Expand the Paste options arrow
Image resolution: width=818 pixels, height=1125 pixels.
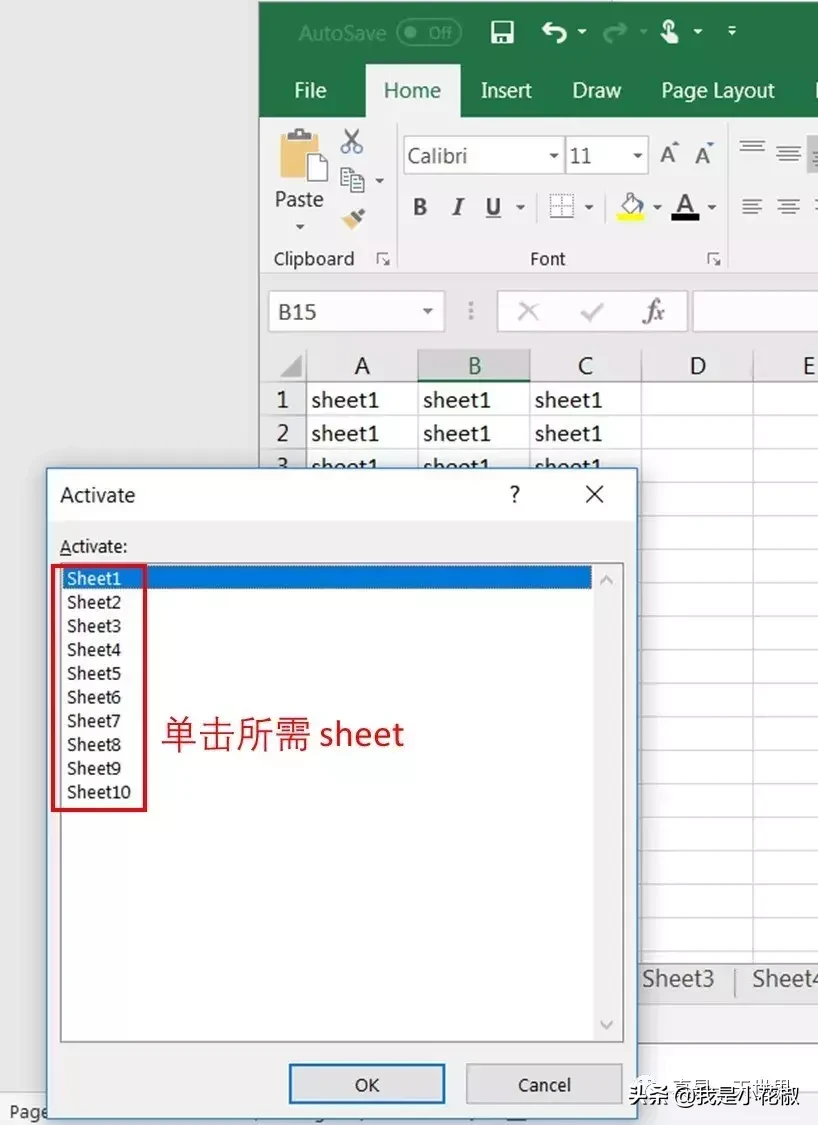[300, 227]
